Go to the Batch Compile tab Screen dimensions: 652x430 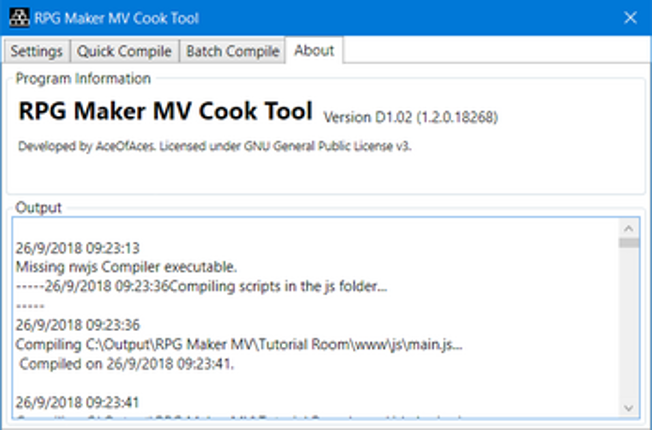232,51
